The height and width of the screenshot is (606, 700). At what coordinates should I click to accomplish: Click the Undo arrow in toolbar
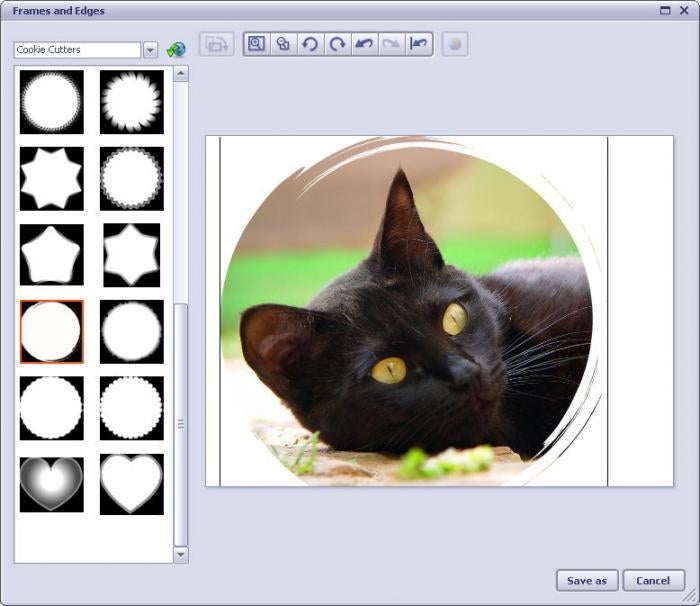(365, 44)
